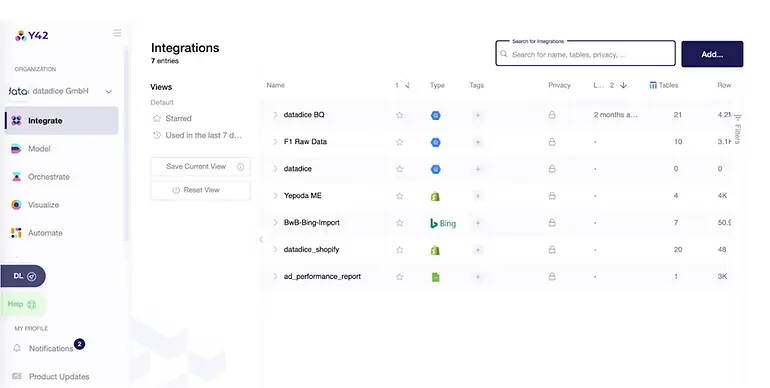Click Save Current View button

point(200,166)
